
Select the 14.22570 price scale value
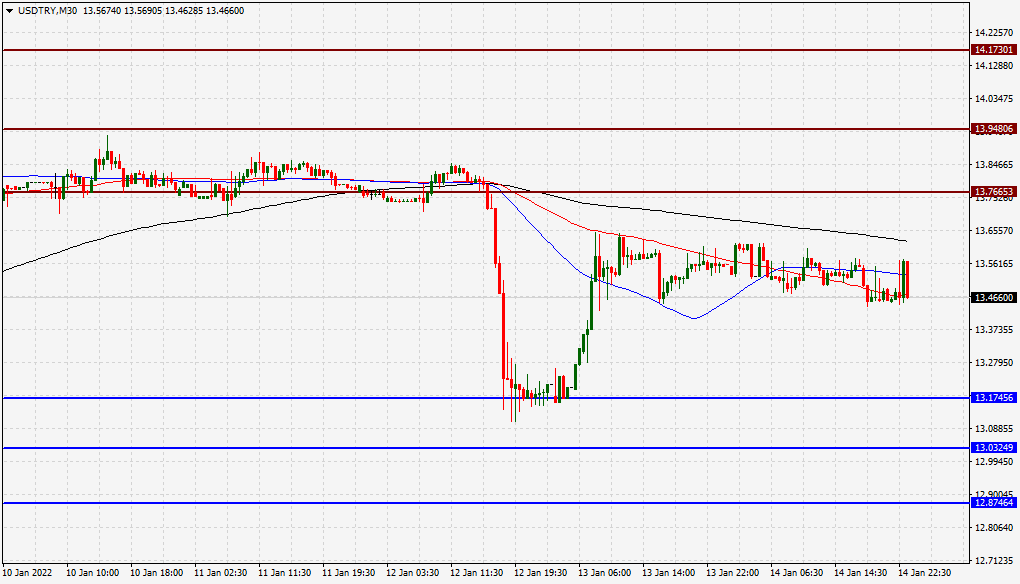(x=994, y=33)
